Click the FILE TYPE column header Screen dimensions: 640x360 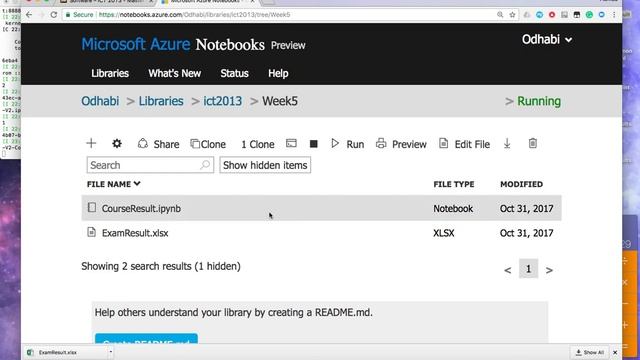click(x=454, y=184)
